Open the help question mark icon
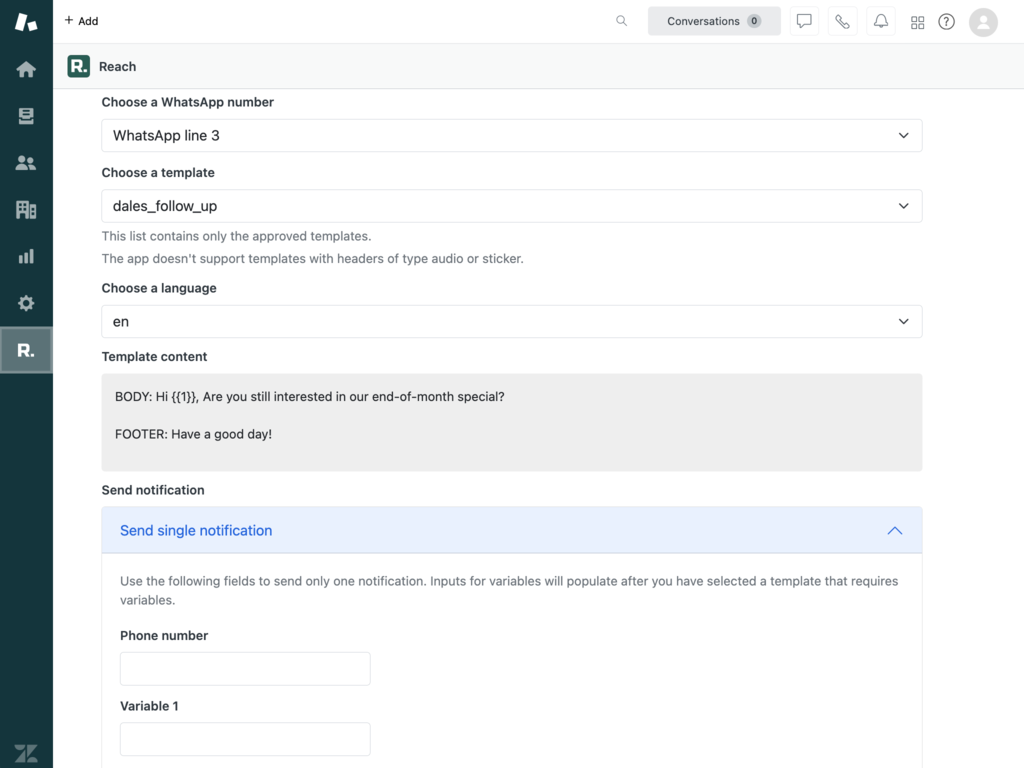Screen dimensions: 1024x768 [946, 22]
